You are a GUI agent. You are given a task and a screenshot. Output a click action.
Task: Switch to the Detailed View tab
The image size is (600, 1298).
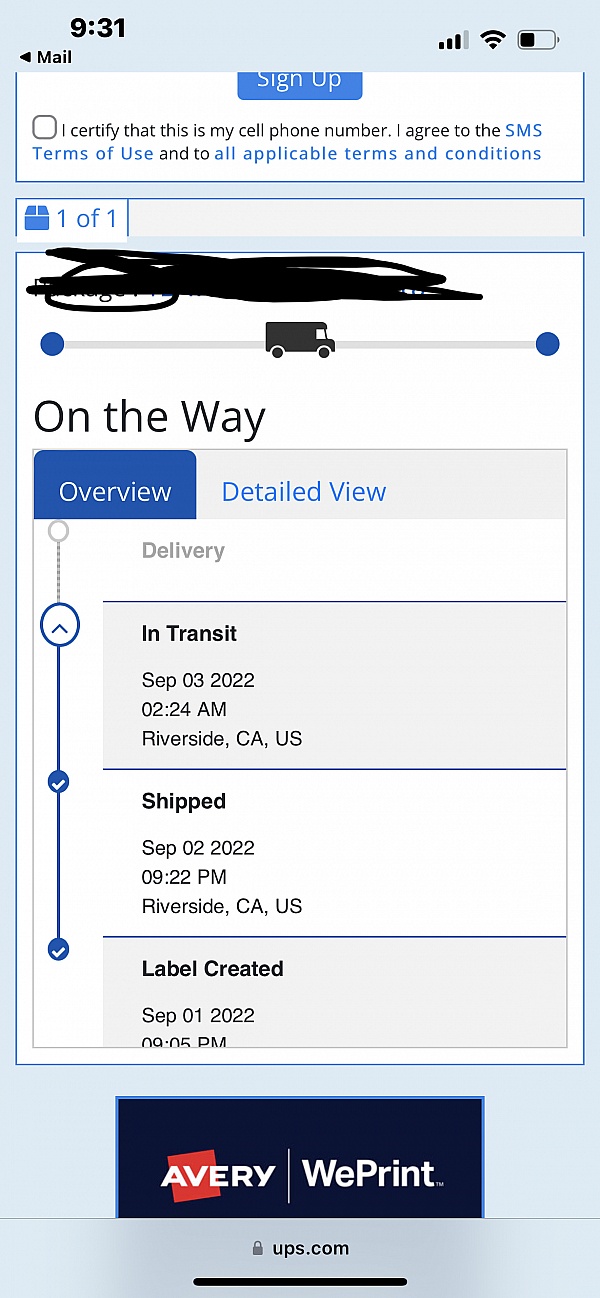[303, 492]
